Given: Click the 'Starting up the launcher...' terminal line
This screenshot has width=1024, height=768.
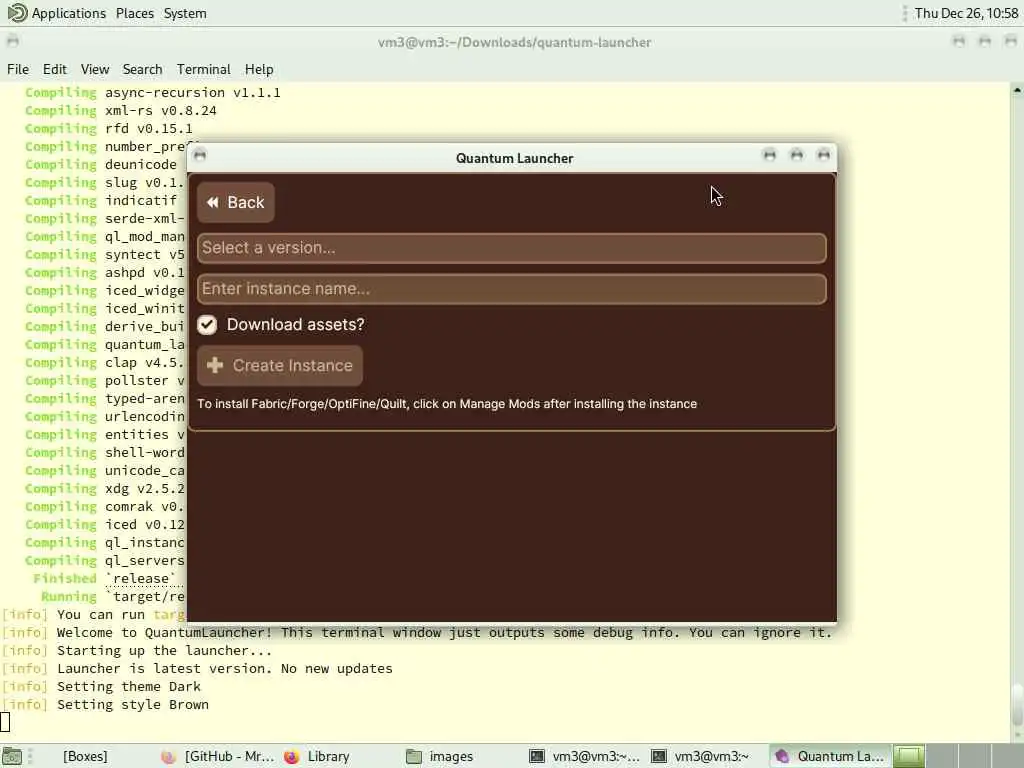Looking at the screenshot, I should click(x=137, y=651).
